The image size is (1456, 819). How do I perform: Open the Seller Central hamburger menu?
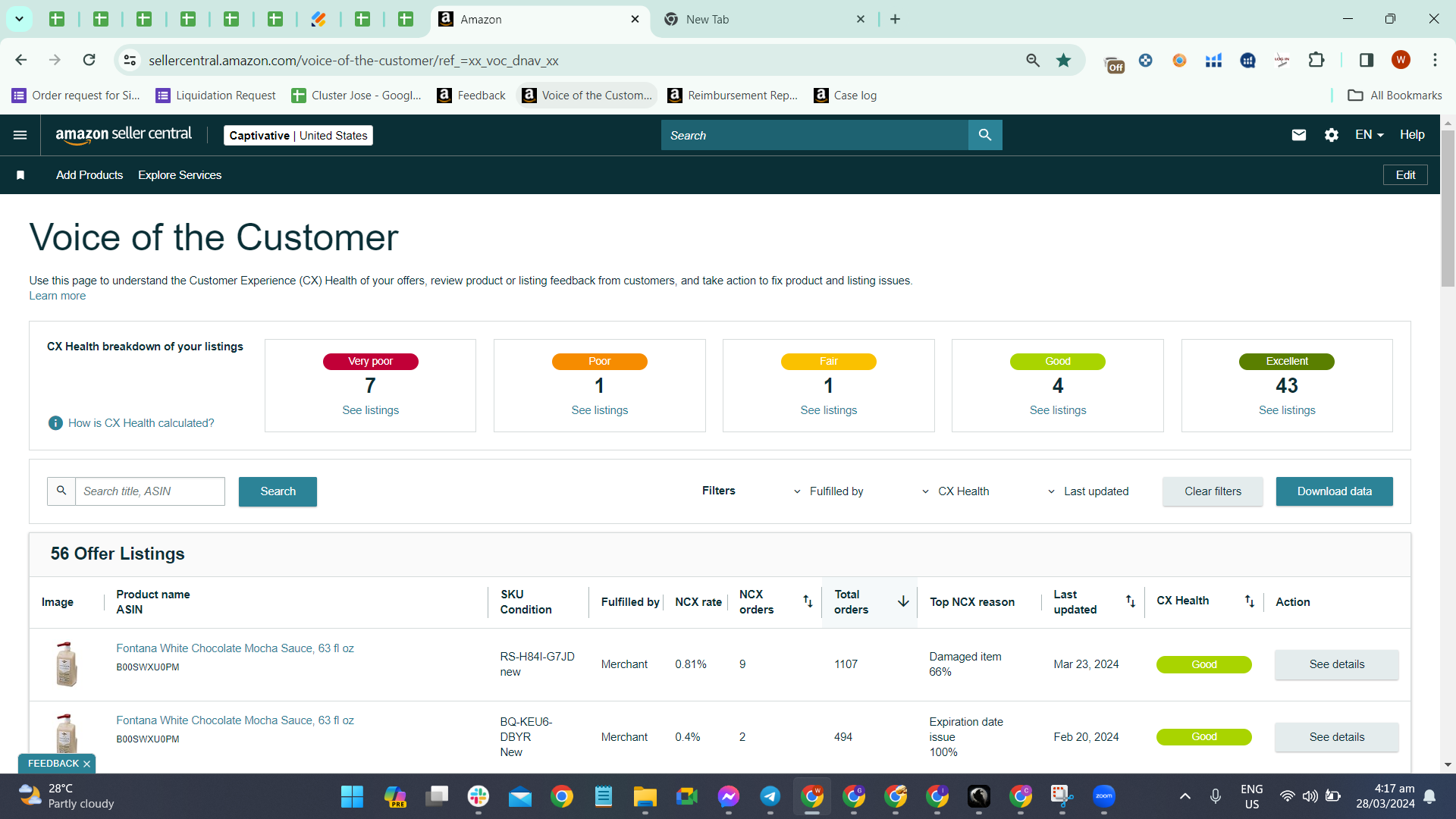pos(20,135)
